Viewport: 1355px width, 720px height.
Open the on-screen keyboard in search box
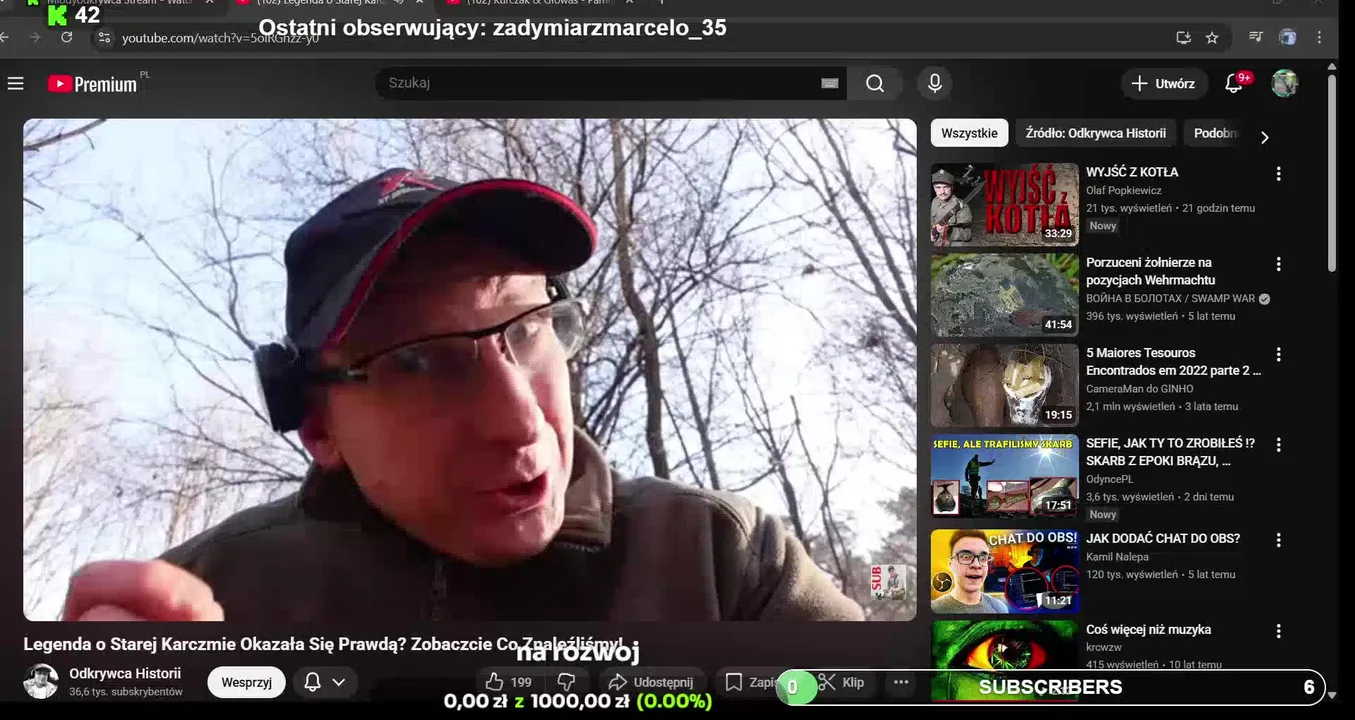coord(829,83)
